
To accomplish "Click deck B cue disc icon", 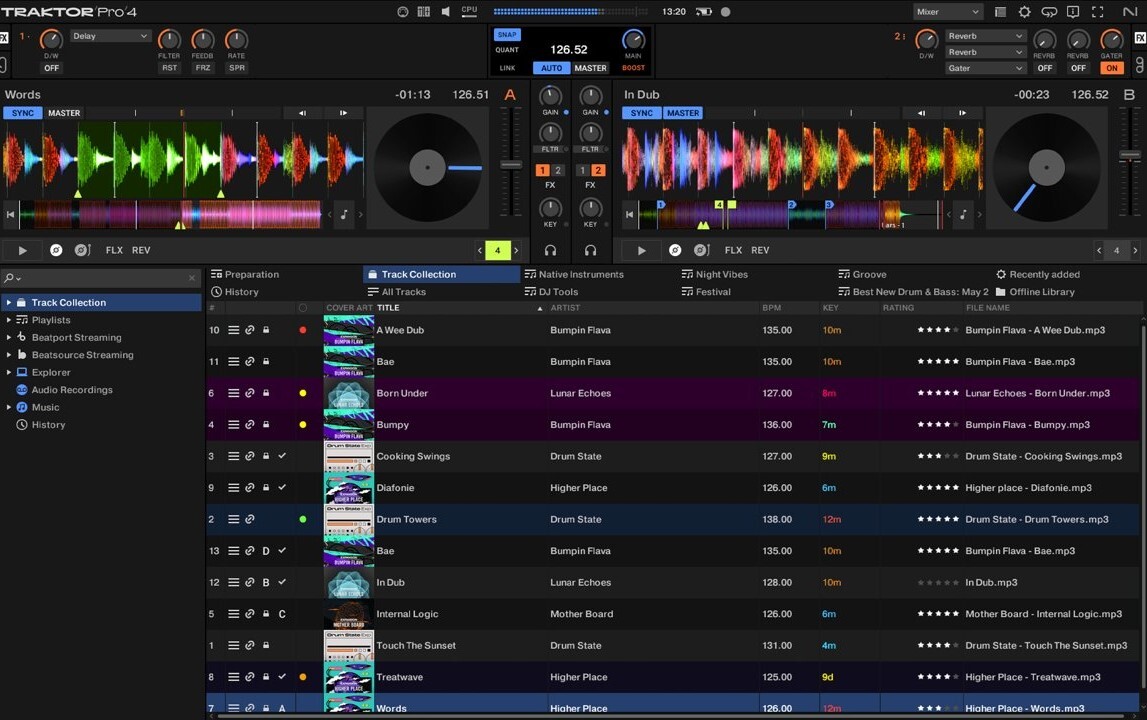I will pos(675,250).
